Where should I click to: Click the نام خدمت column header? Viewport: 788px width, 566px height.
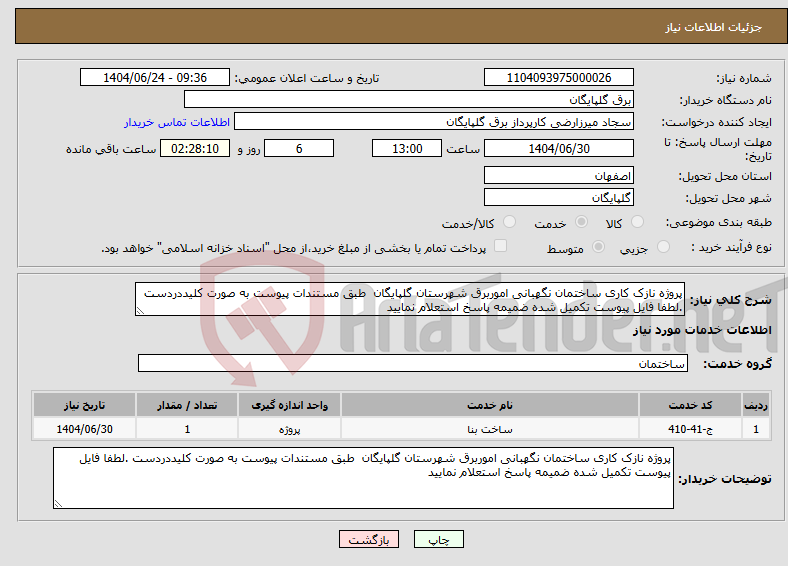490,405
